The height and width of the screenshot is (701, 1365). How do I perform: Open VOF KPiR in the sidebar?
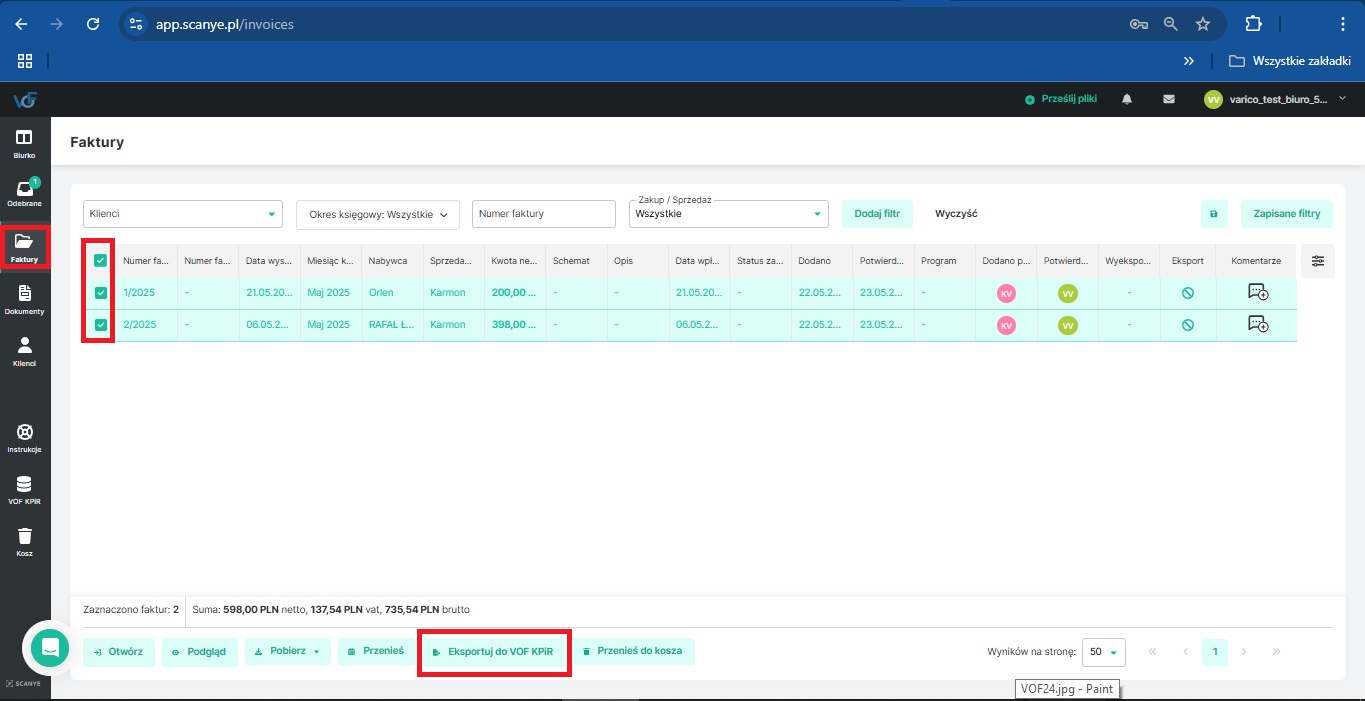[x=25, y=490]
